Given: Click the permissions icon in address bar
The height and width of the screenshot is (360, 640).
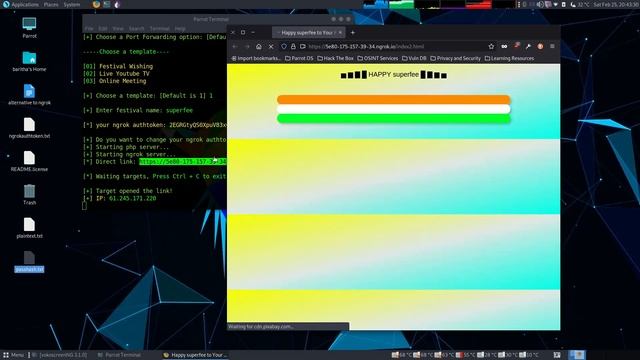Looking at the screenshot, I should [x=302, y=47].
